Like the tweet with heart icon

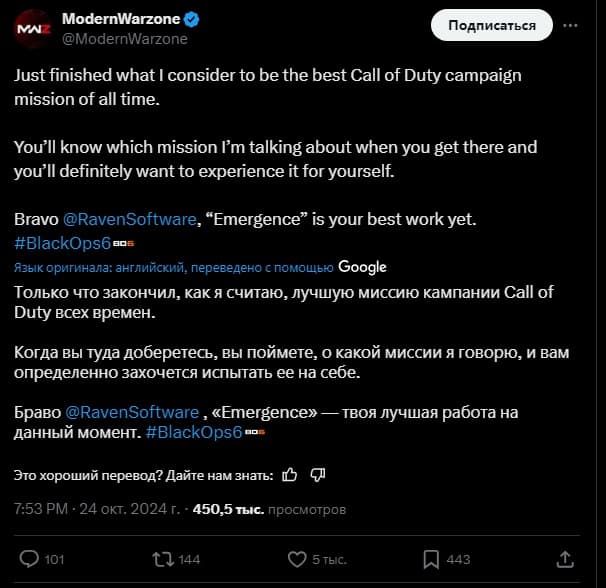(297, 559)
